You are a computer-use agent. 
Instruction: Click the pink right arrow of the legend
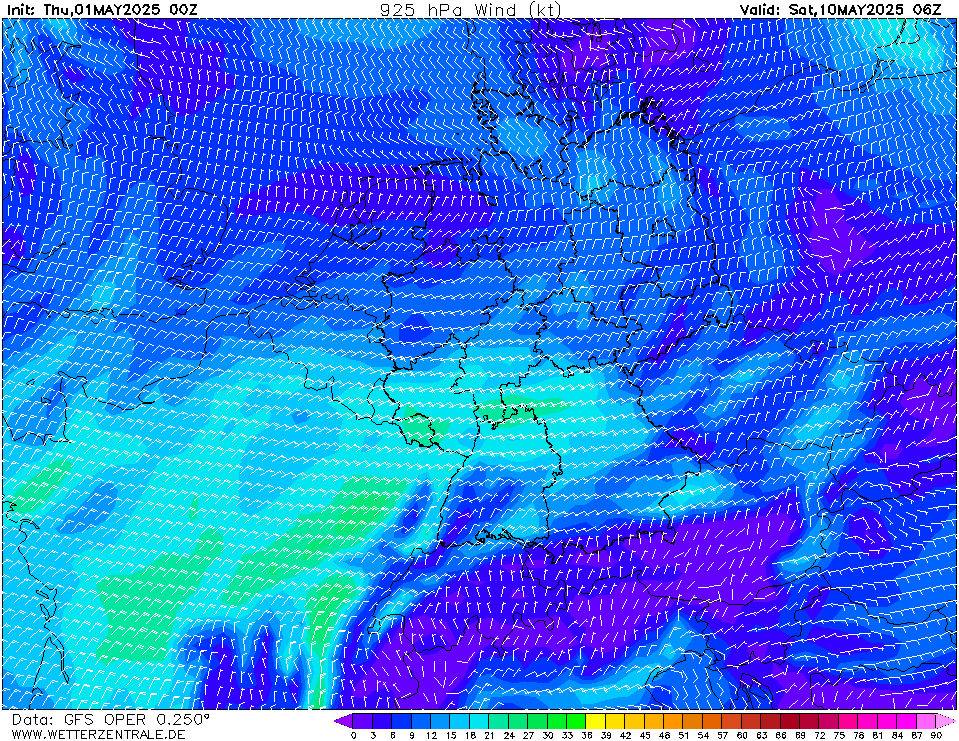pos(946,721)
